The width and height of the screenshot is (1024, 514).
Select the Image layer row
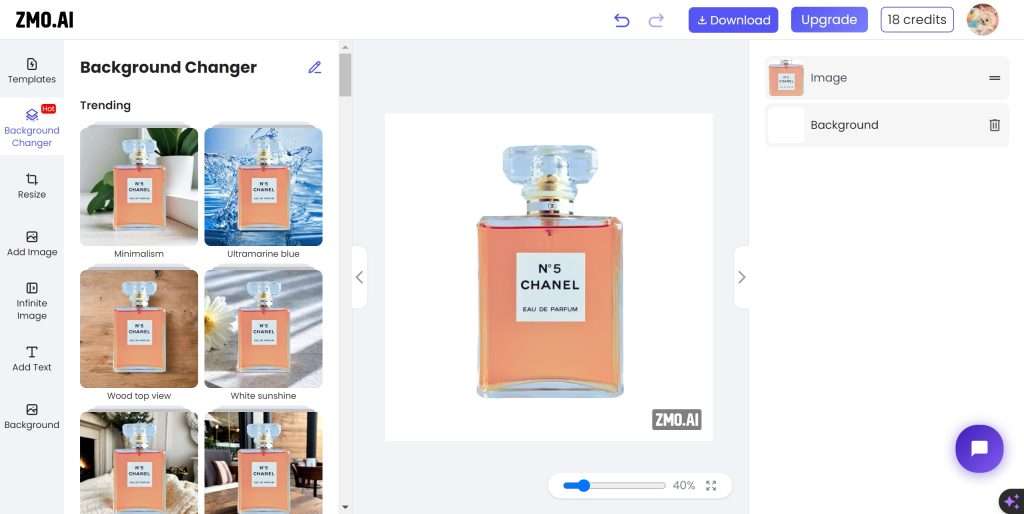[x=887, y=78]
